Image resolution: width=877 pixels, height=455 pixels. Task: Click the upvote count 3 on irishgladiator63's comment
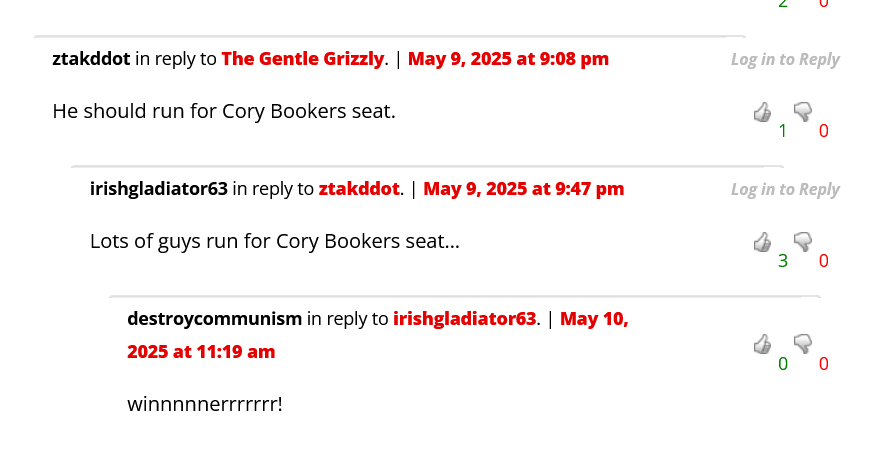(783, 261)
